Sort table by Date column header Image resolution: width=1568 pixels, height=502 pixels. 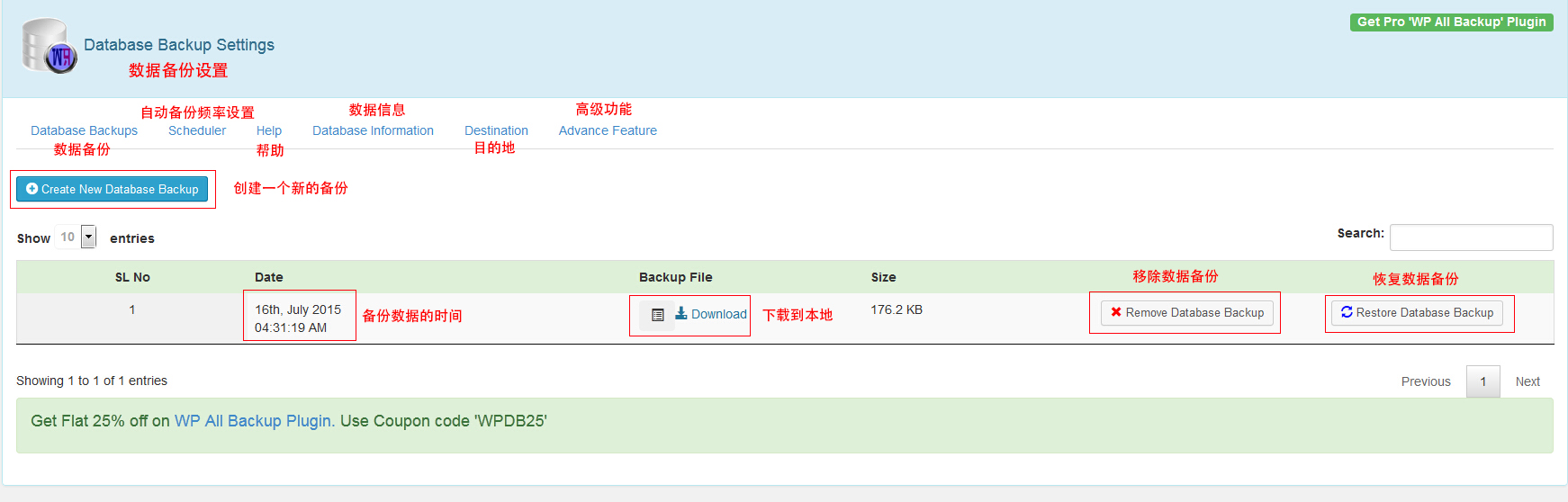tap(268, 277)
